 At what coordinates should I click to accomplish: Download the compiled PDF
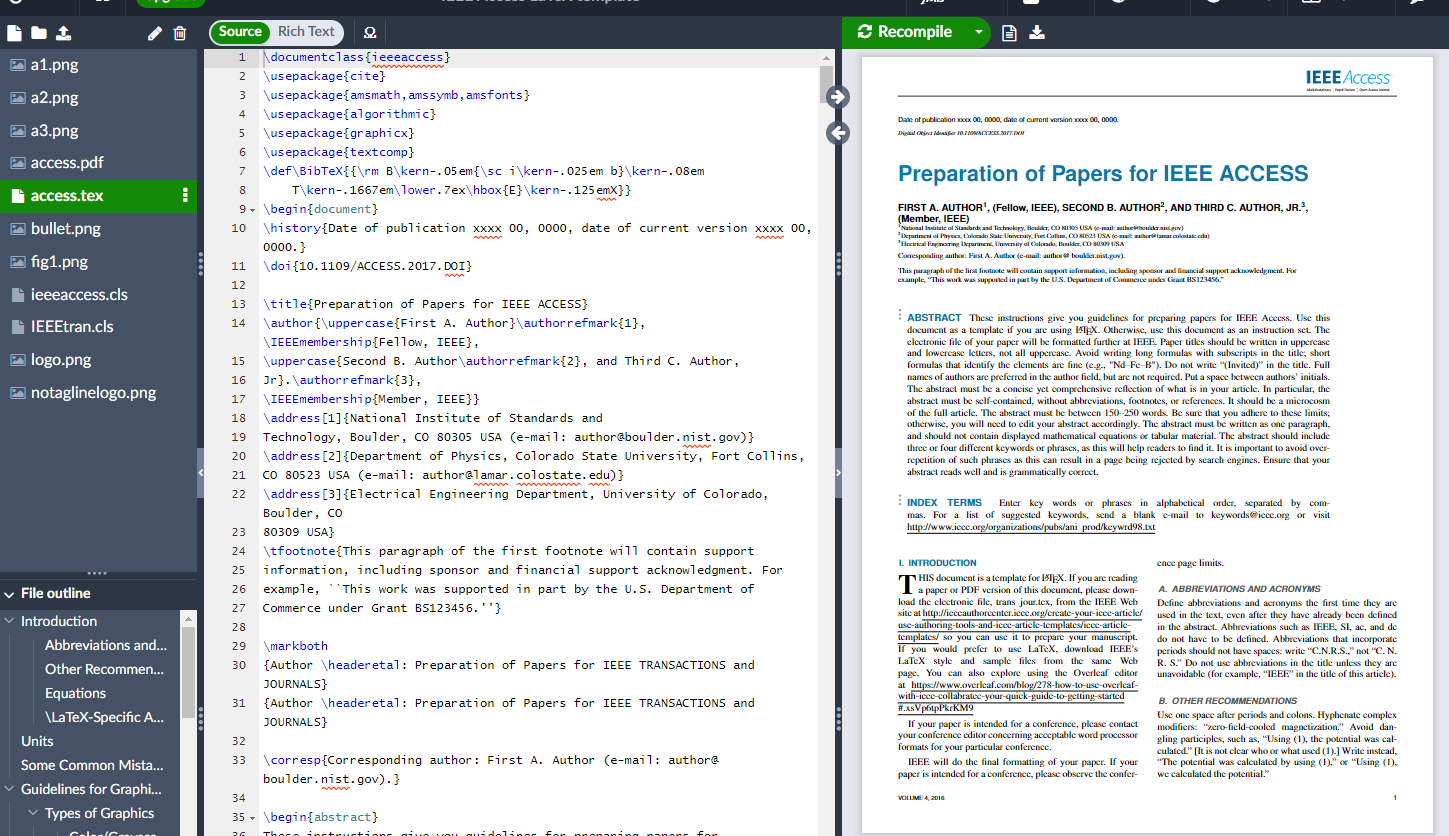point(1037,32)
